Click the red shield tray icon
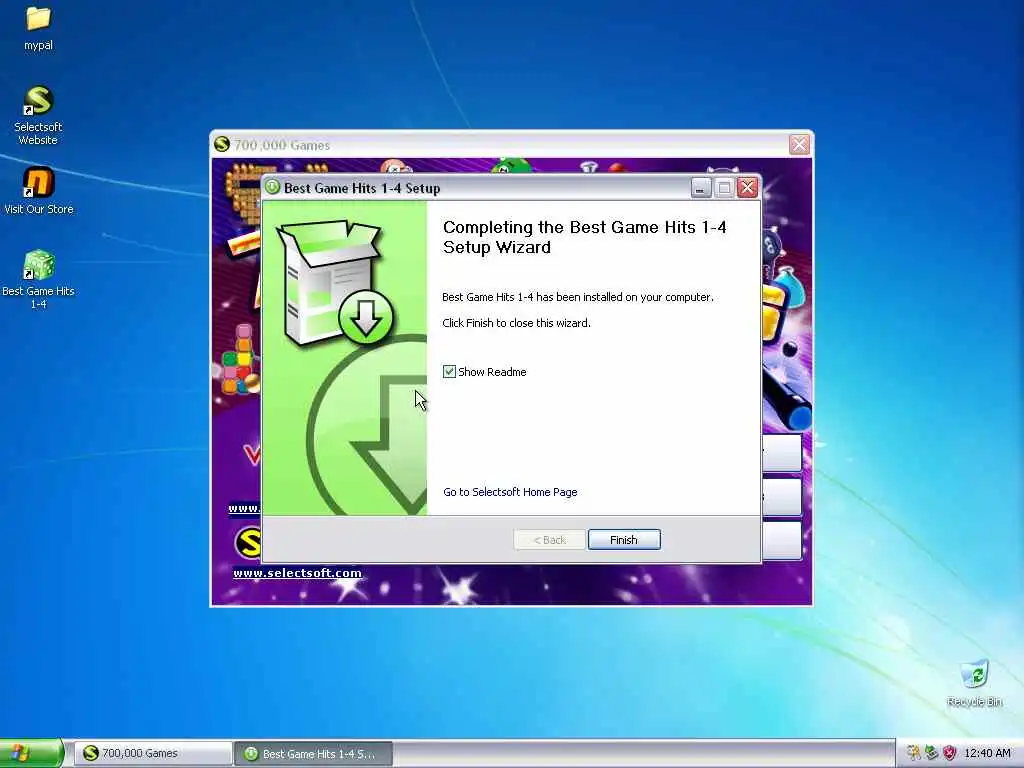The height and width of the screenshot is (768, 1024). [x=950, y=753]
